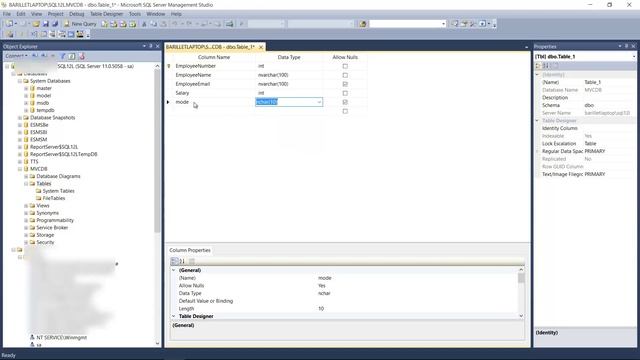Uncheck Allow Nulls for EmployeeEmail
This screenshot has width=640, height=360.
tap(345, 84)
